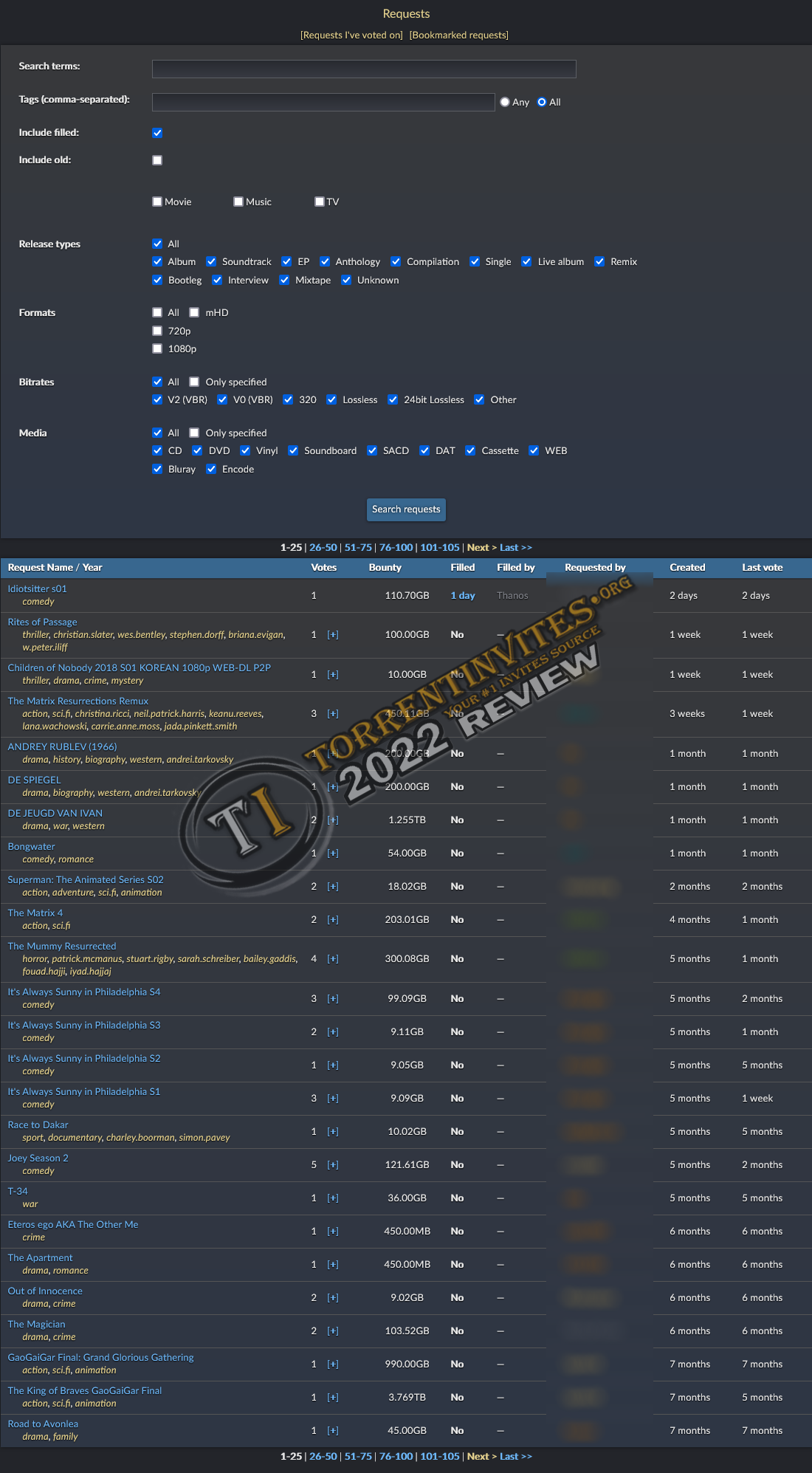Enable the Include old checkbox
Viewport: 812px width, 1473px height.
[157, 160]
